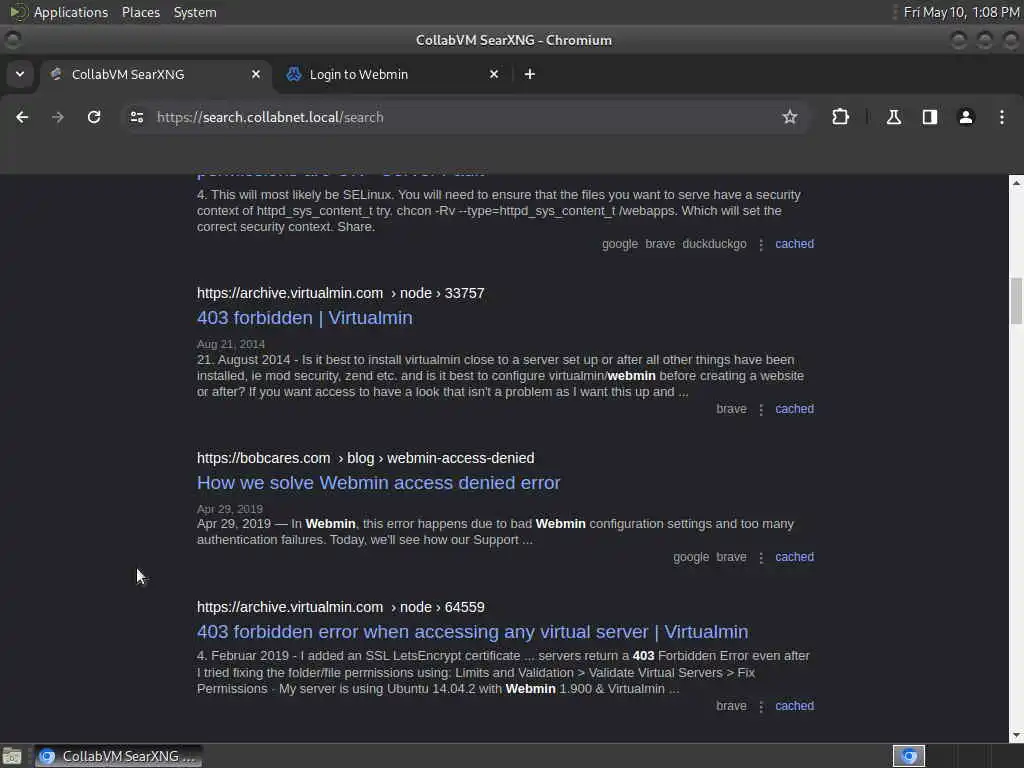Click brave engine label on node 33757 result
The image size is (1024, 768).
click(731, 409)
